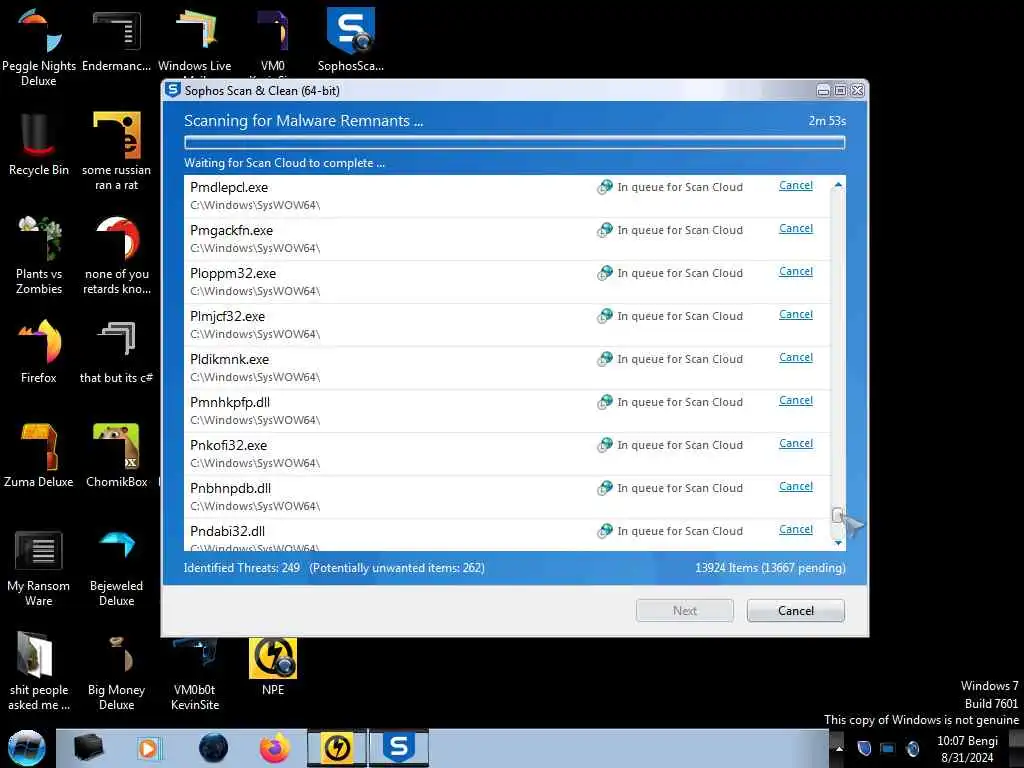This screenshot has height=768, width=1024.
Task: Click the scan list scrollbar thumb
Action: tap(838, 515)
